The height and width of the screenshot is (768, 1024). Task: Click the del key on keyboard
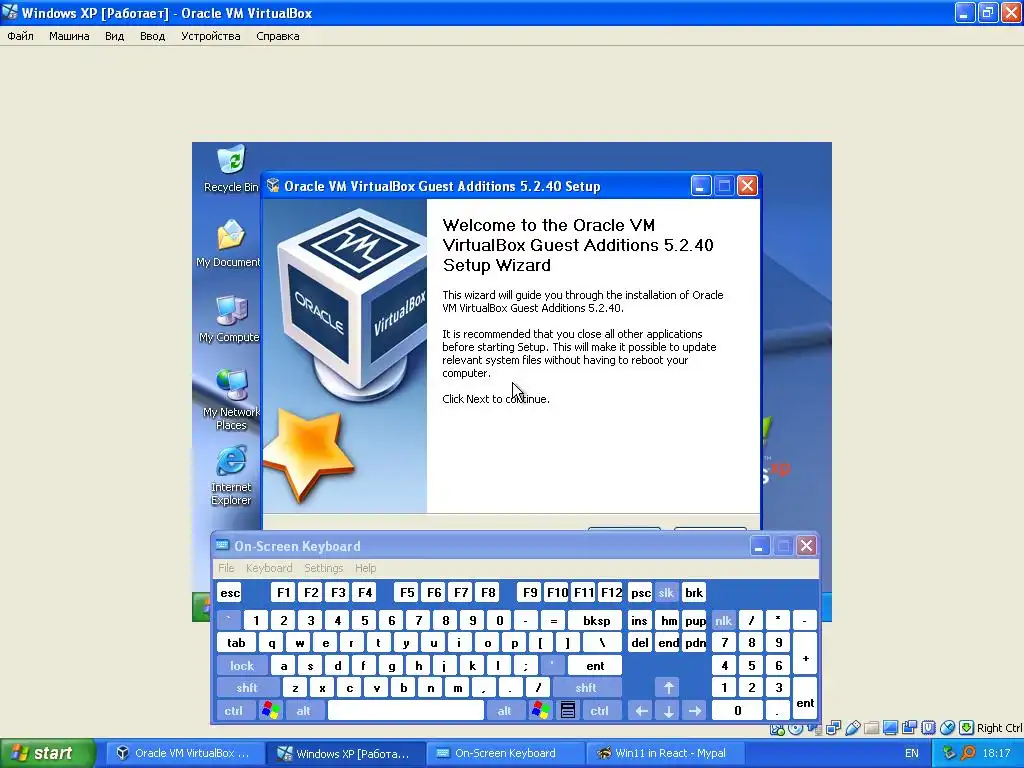(640, 643)
